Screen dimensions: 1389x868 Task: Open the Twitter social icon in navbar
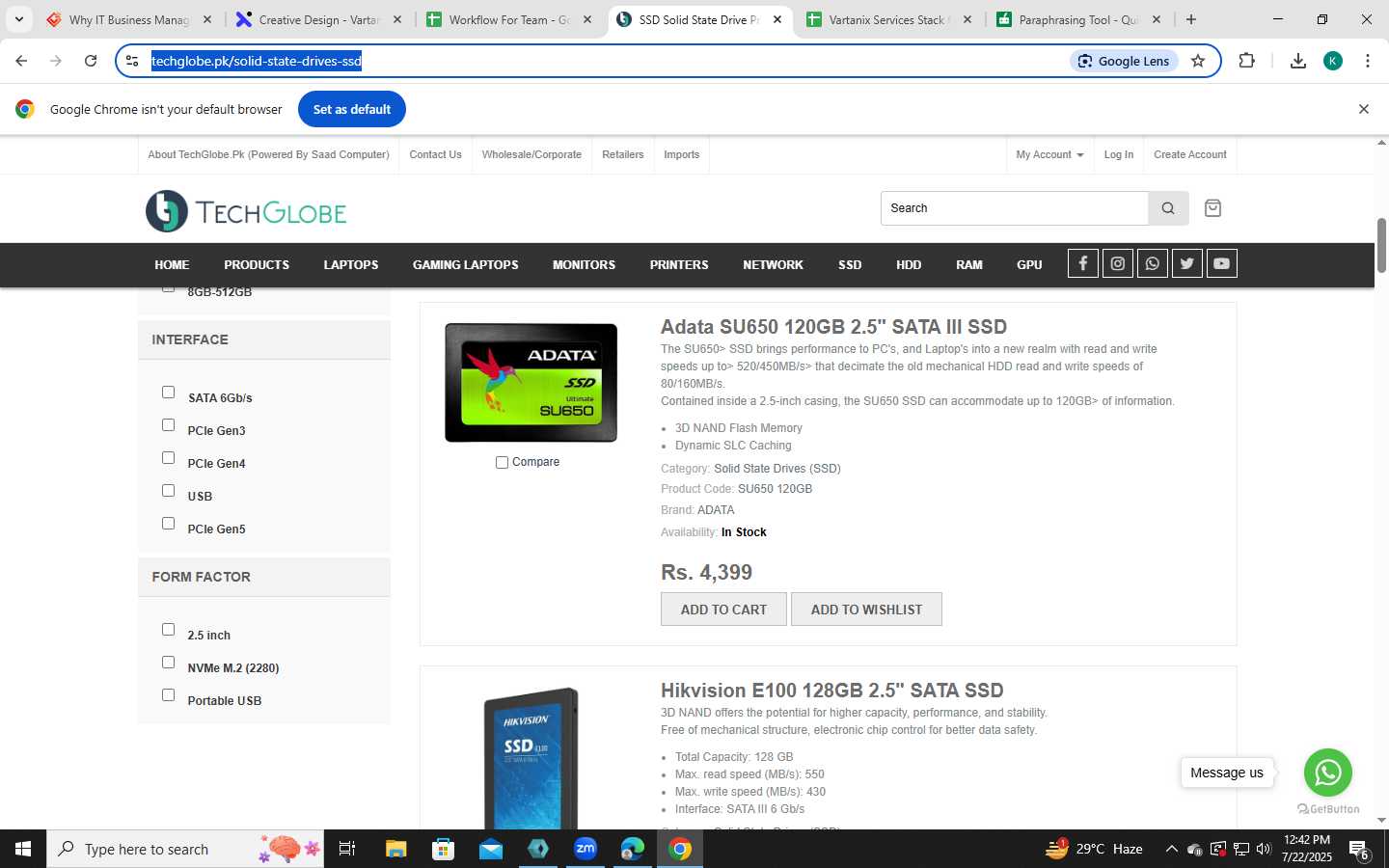pyautogui.click(x=1186, y=263)
